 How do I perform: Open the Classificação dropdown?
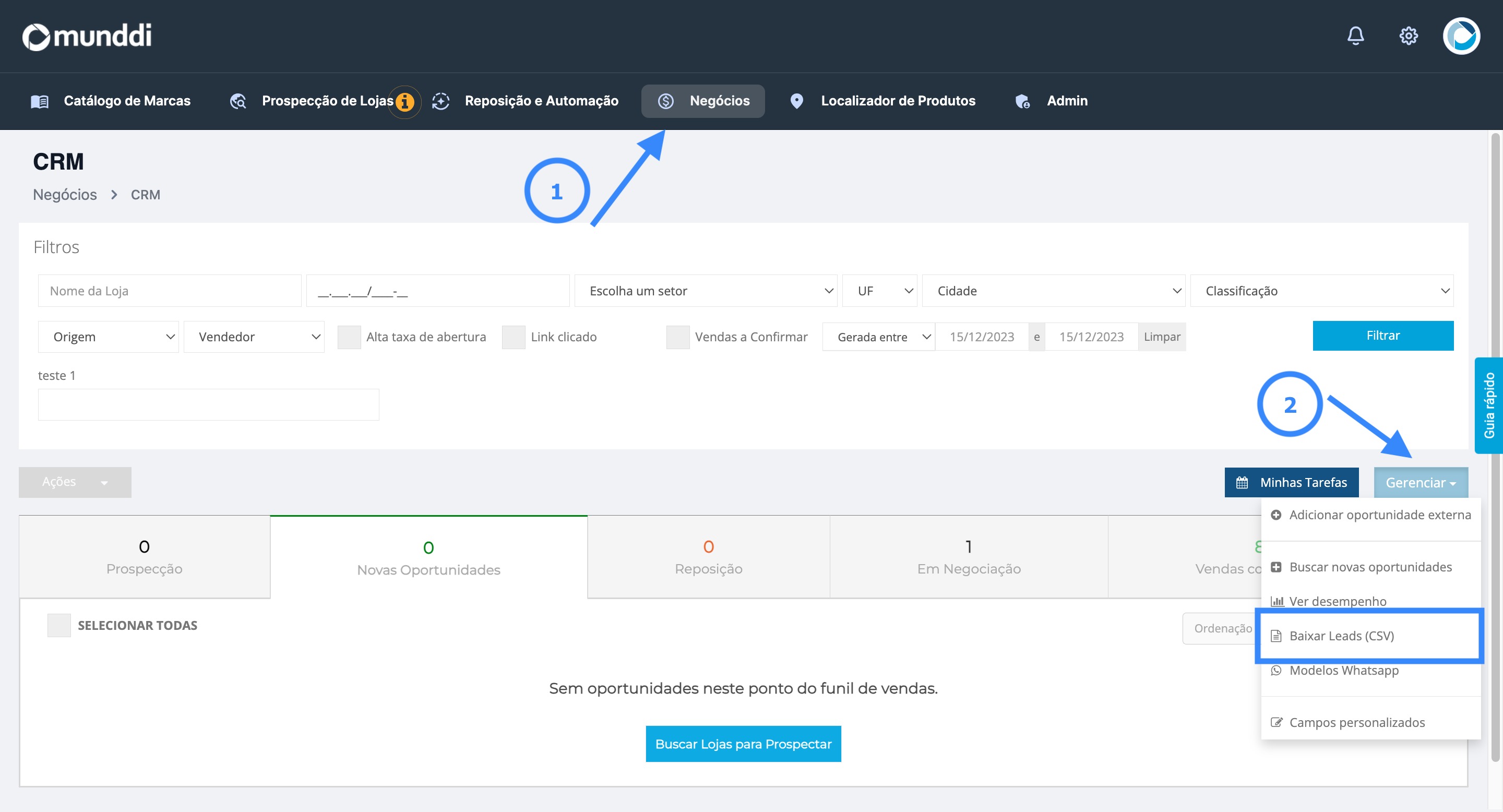click(1322, 291)
